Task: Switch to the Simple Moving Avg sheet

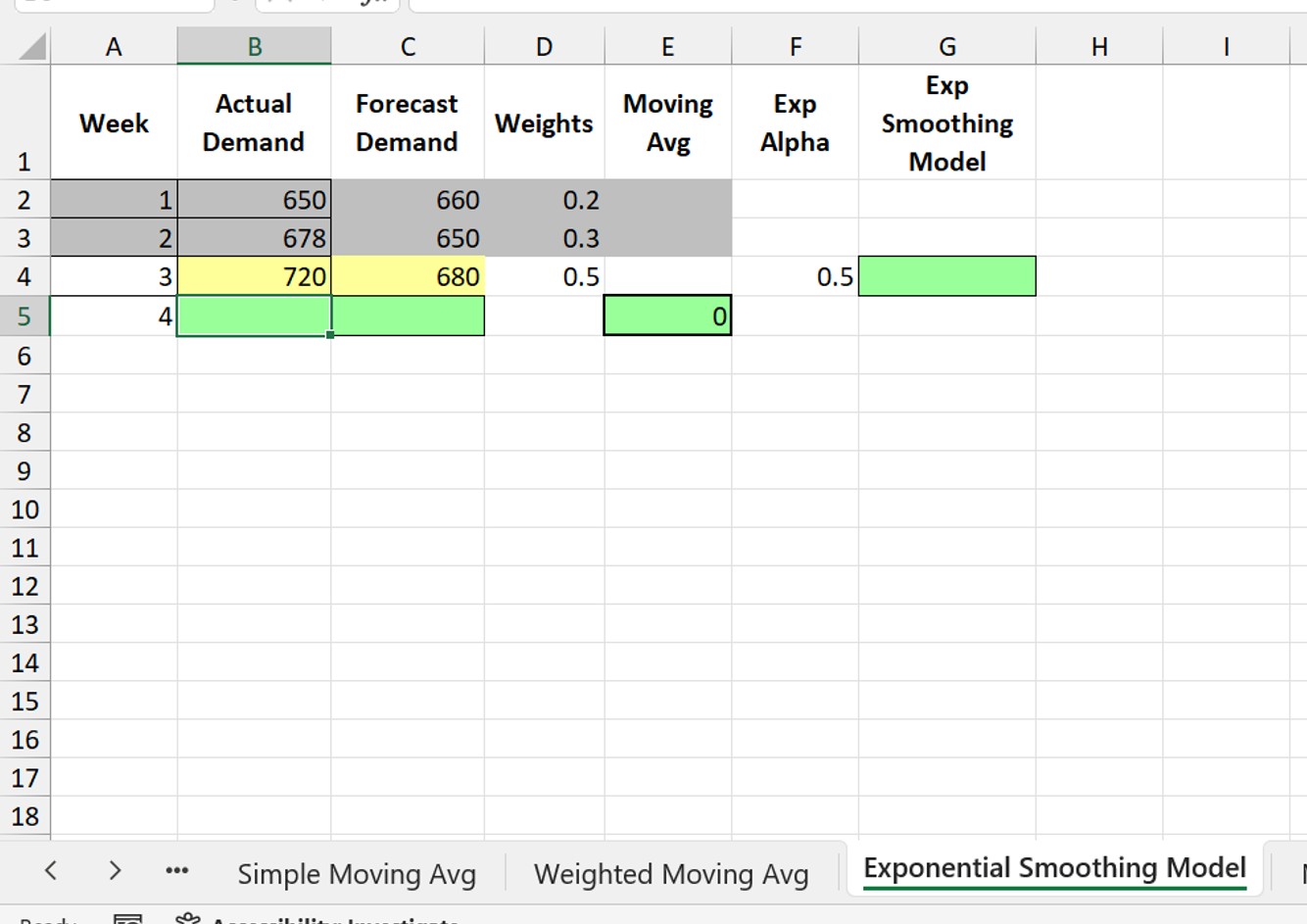Action: [356, 873]
